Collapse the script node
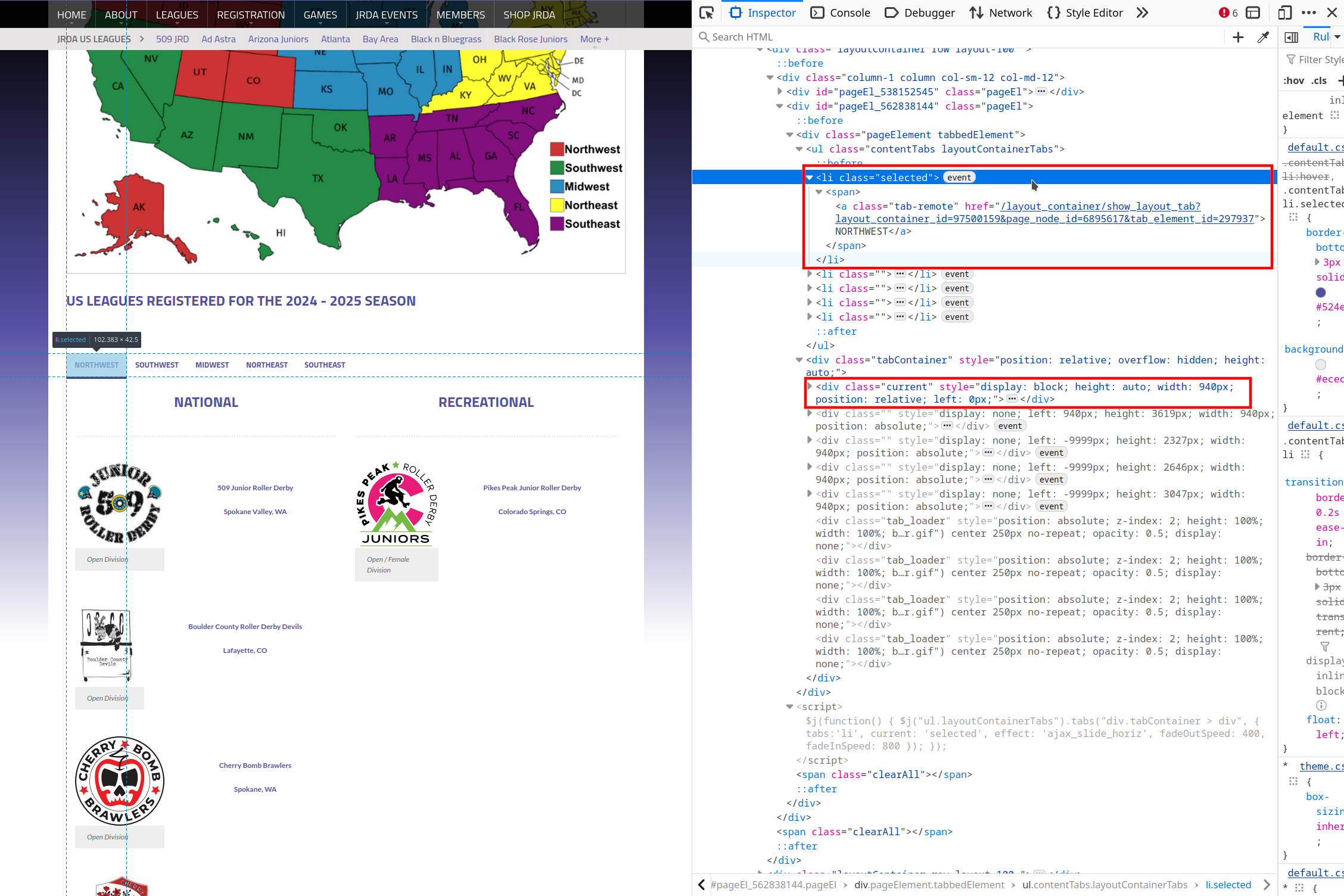Image resolution: width=1344 pixels, height=896 pixels. [790, 707]
